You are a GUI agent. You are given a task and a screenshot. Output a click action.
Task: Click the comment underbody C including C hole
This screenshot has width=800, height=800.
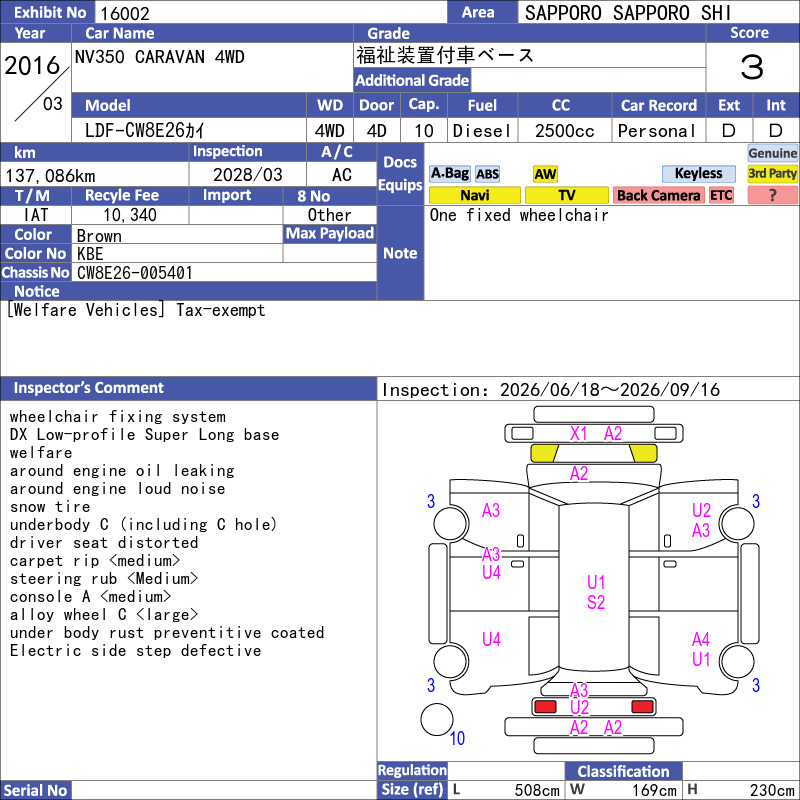coord(143,524)
